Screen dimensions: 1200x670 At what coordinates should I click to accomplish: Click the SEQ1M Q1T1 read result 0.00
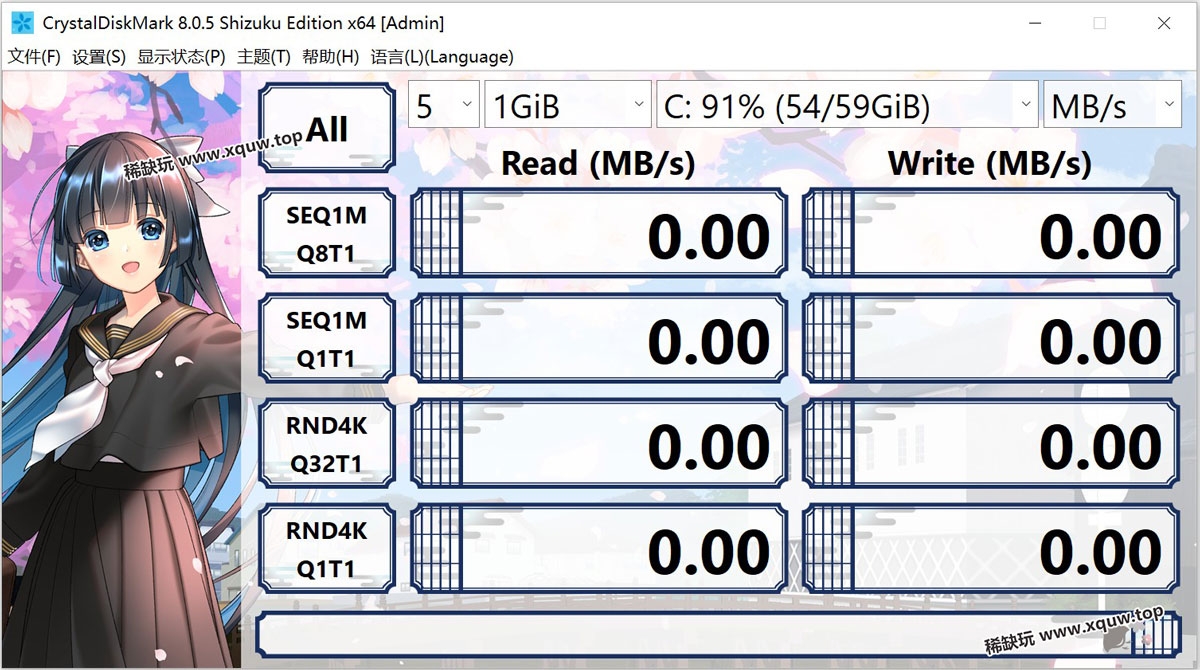pos(599,339)
